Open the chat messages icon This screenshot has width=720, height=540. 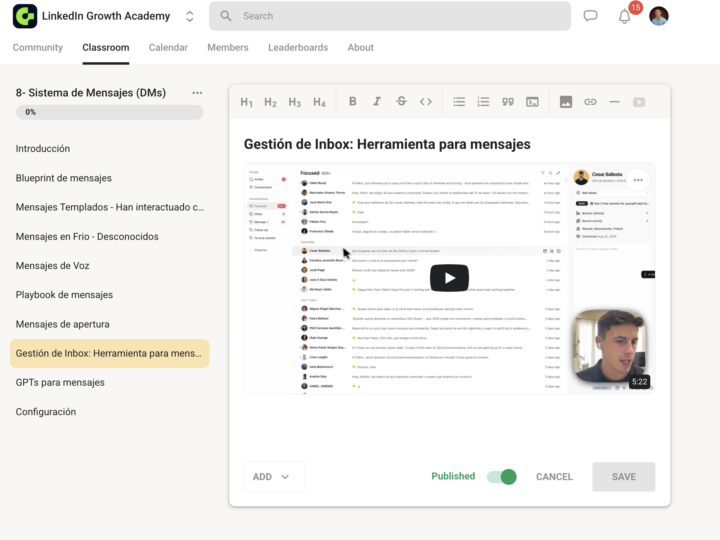tap(591, 16)
